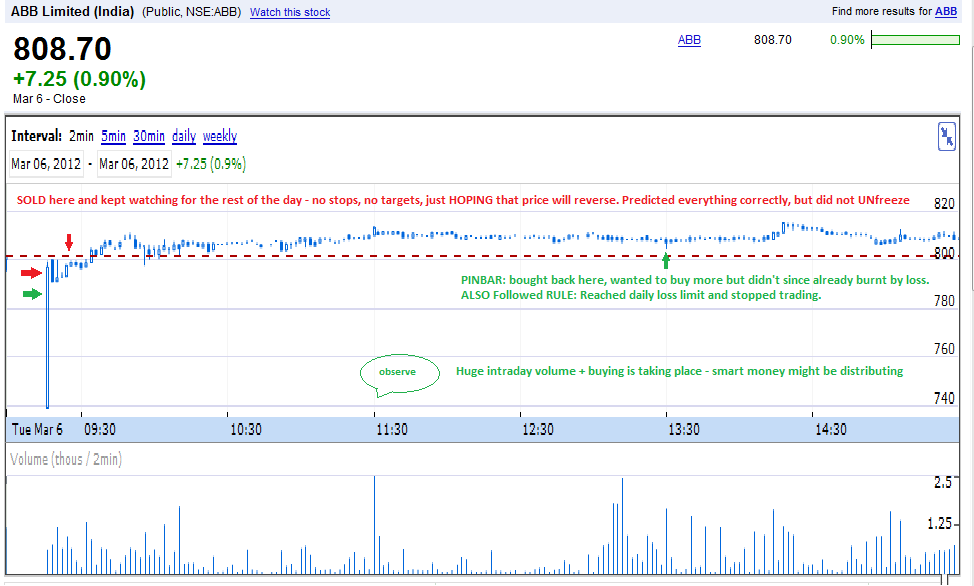
Task: Click the 12:30 time axis label
Action: click(x=538, y=429)
